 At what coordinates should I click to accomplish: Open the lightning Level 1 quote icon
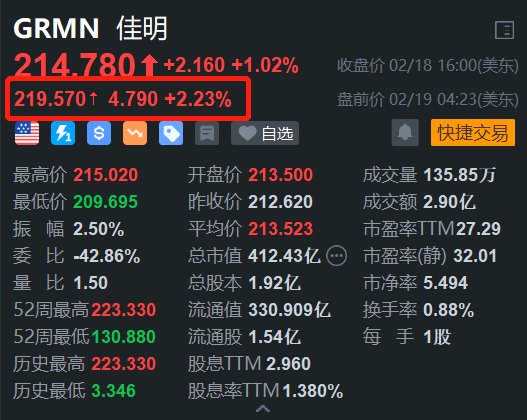63,133
